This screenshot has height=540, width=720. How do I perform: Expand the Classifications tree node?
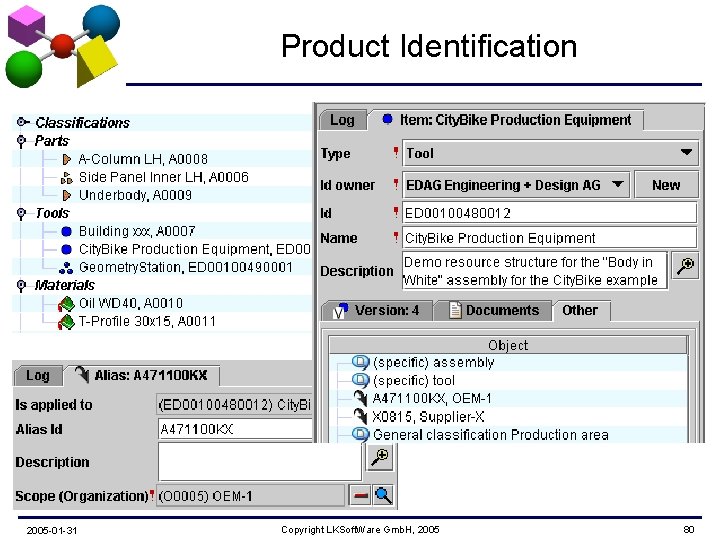pyautogui.click(x=22, y=122)
